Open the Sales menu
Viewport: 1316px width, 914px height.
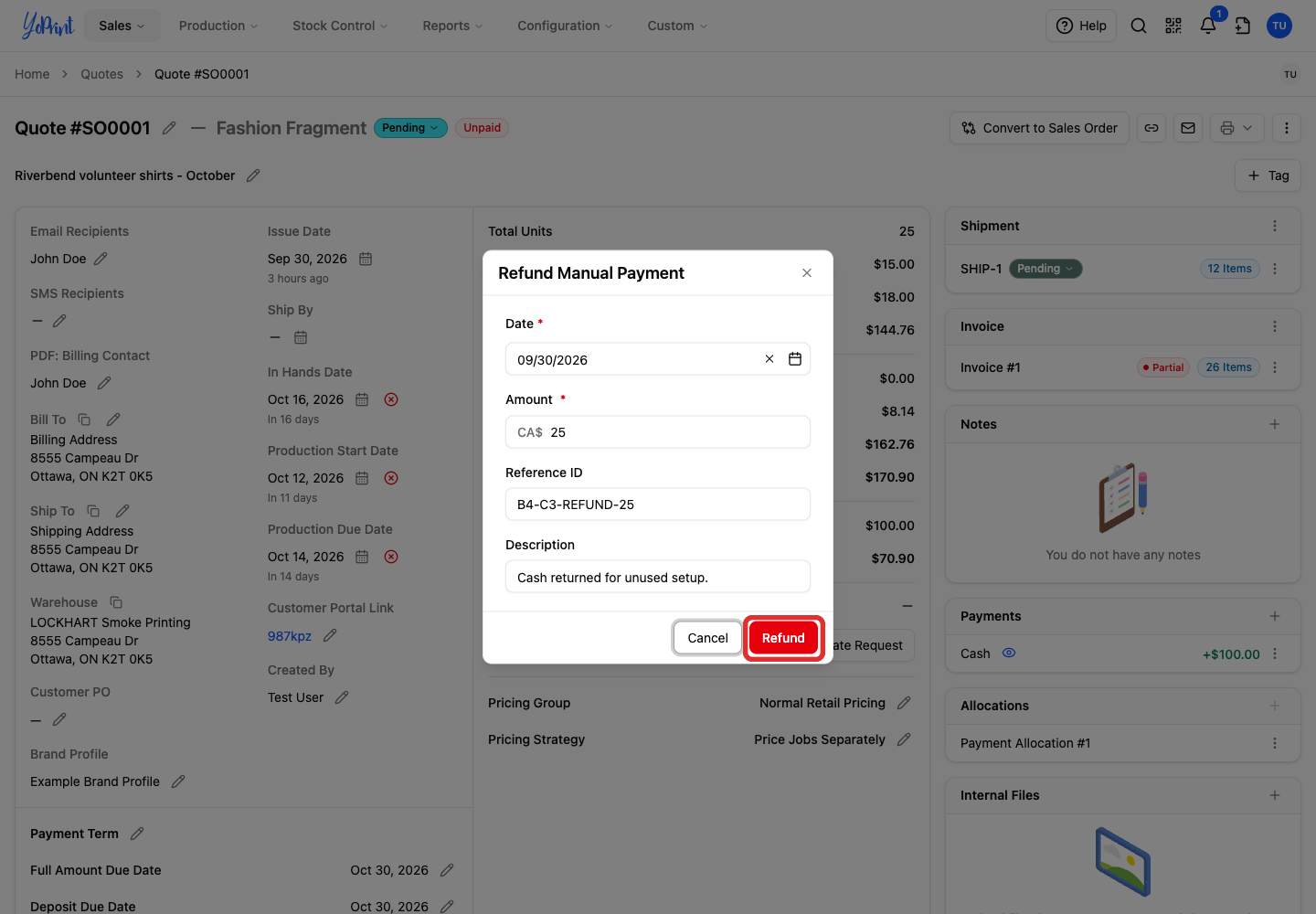click(122, 26)
